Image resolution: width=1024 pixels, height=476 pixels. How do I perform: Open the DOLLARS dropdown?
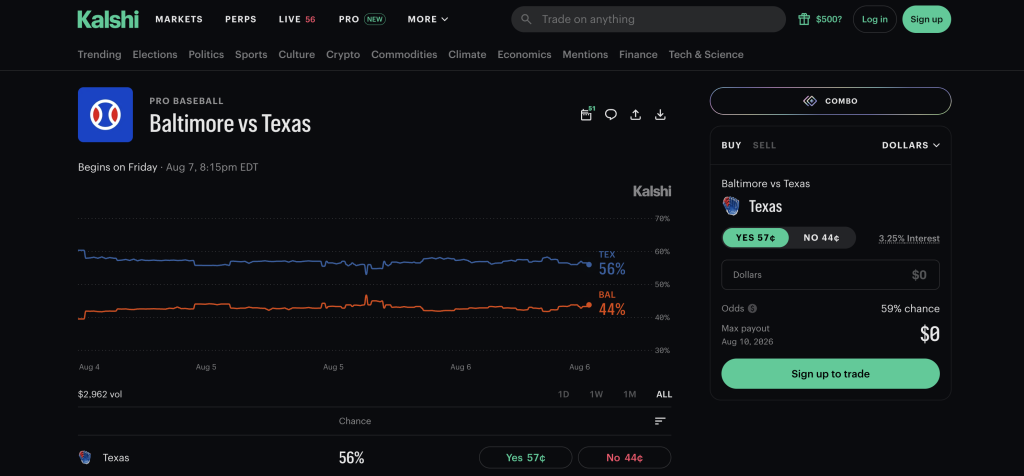pyautogui.click(x=911, y=145)
